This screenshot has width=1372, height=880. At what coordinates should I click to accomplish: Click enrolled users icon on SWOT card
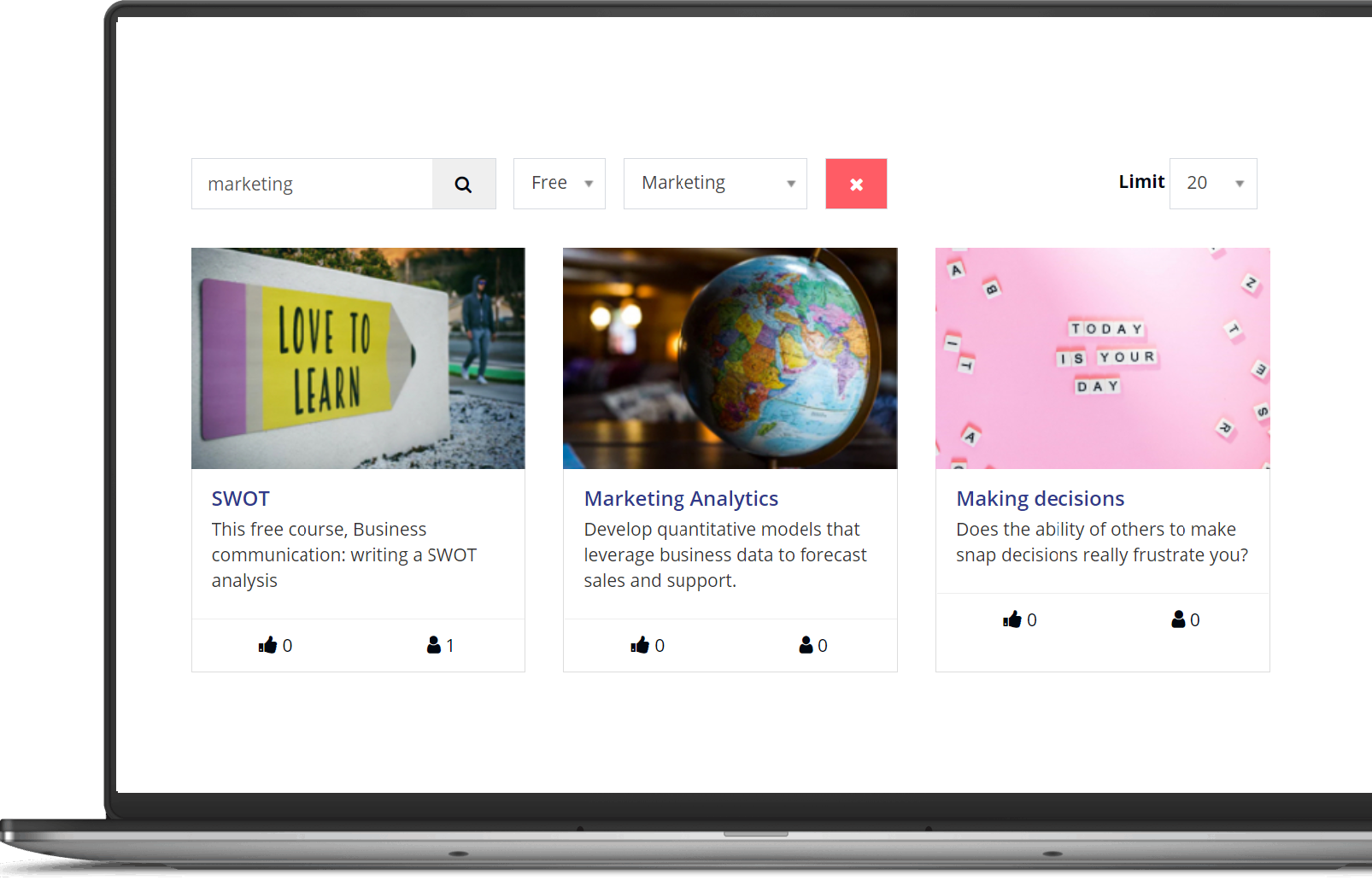click(434, 645)
